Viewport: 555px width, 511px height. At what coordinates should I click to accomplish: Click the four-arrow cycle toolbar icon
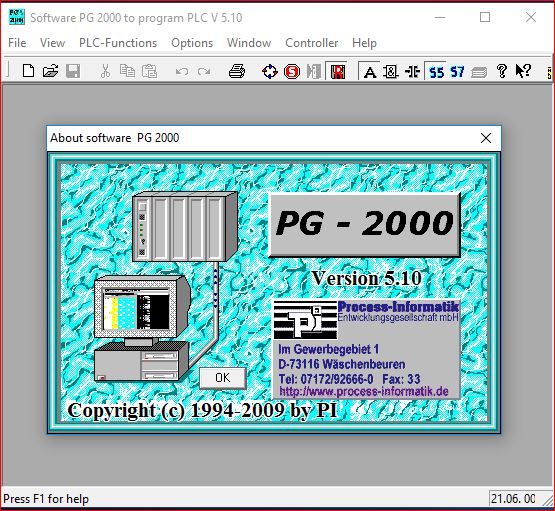click(270, 71)
